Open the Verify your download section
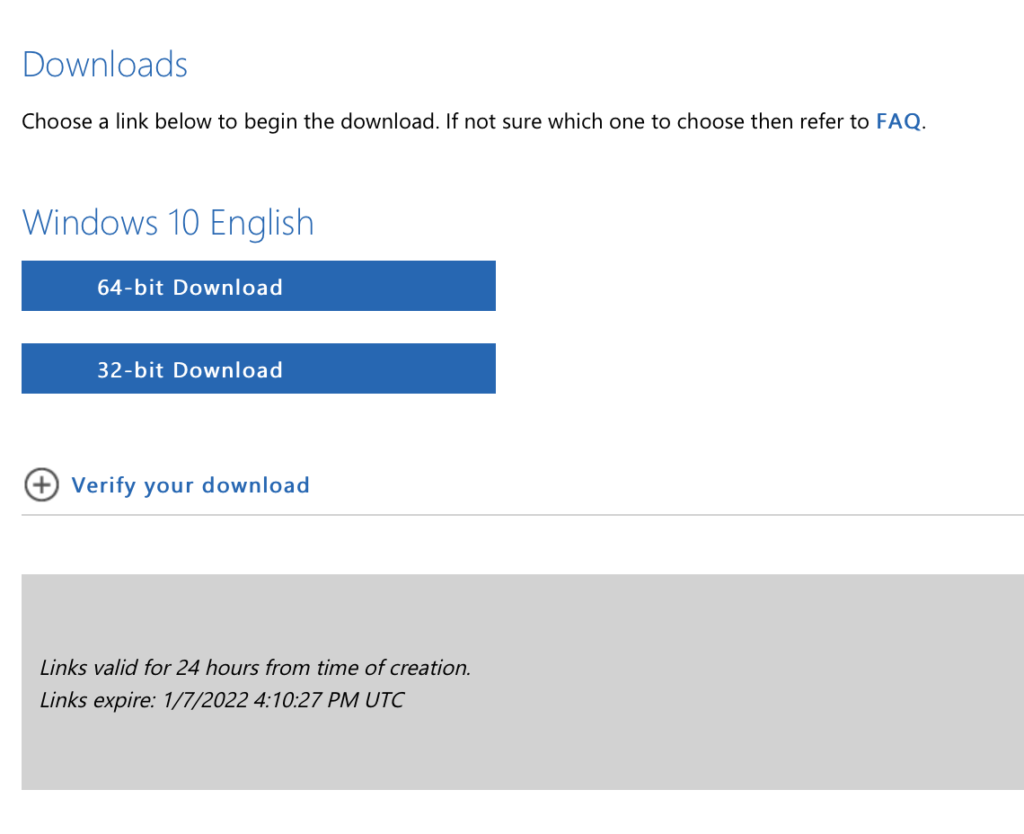Viewport: 1024px width, 834px height. [x=190, y=486]
